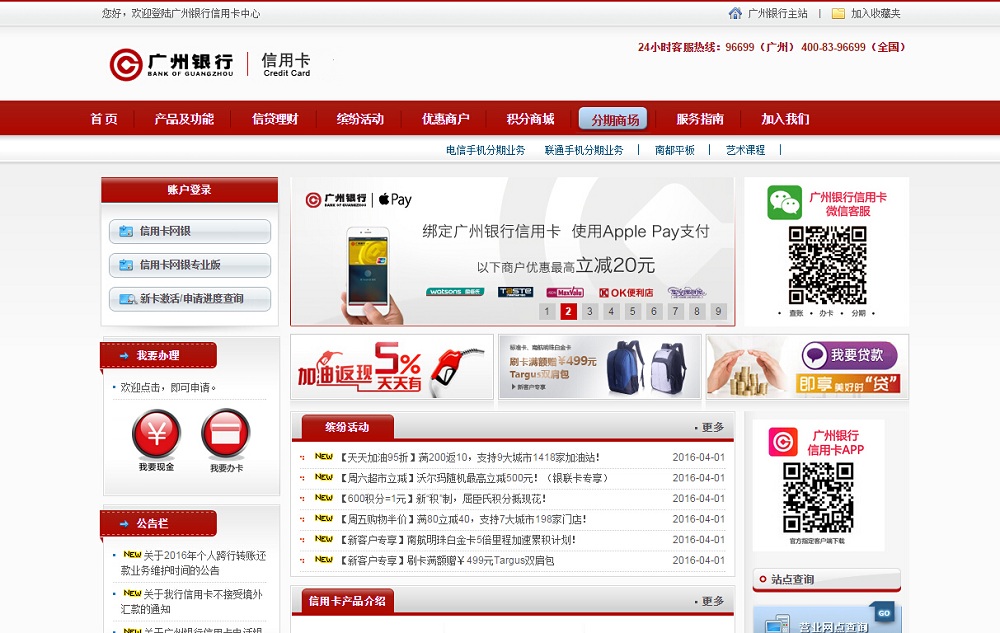Screen dimensions: 1000x633
Task: Open notice 关于2016年个人跨行转账还款业务维护
Action: click(193, 563)
